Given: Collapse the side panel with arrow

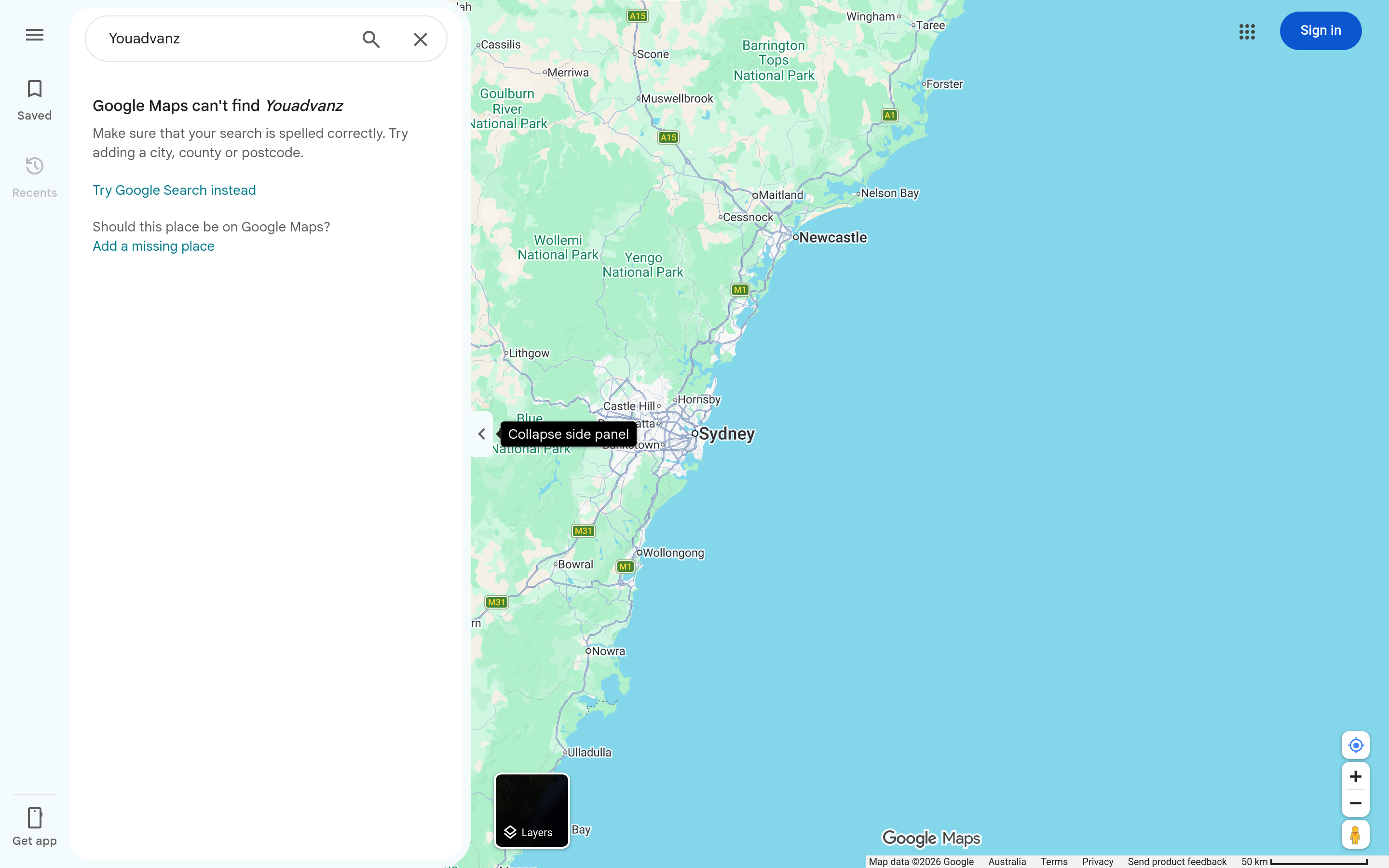Looking at the screenshot, I should tap(481, 434).
